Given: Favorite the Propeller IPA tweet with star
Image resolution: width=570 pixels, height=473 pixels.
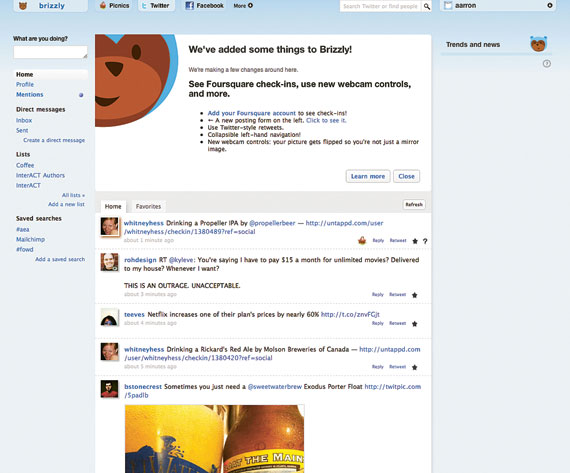Looking at the screenshot, I should [415, 241].
